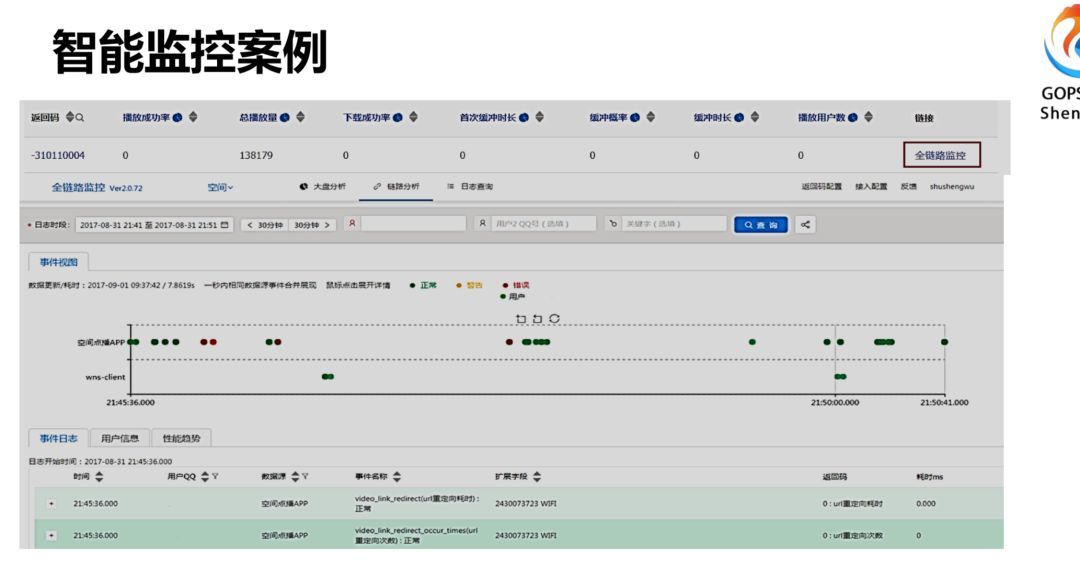Screen dimensions: 1080x568
Task: Toggle the 正常 legend item in chart
Action: (423, 285)
